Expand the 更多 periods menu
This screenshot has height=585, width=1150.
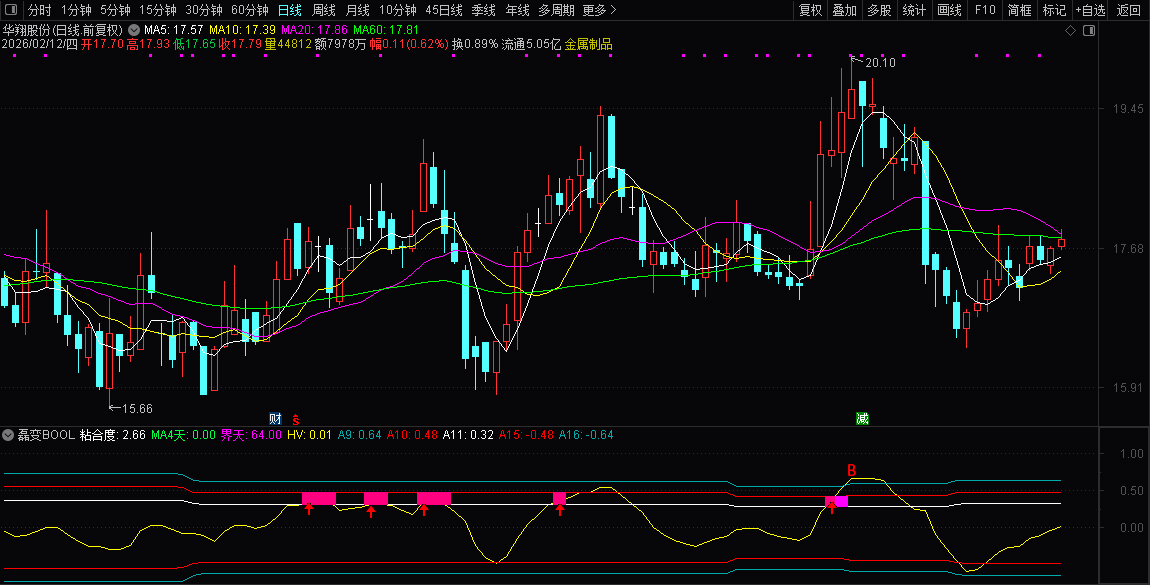[x=594, y=10]
